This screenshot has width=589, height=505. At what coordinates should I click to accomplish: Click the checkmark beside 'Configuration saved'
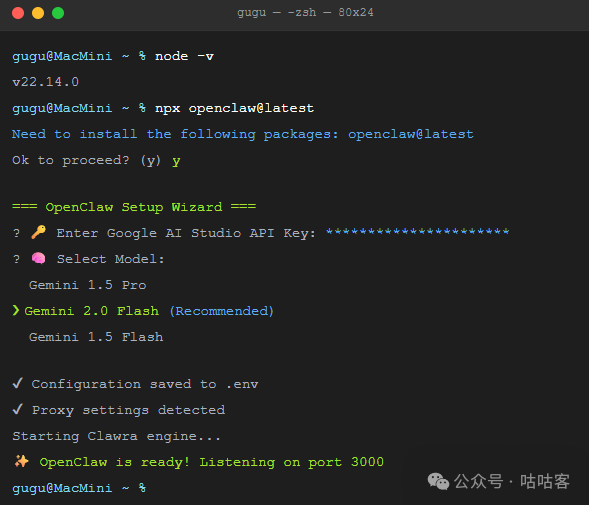pyautogui.click(x=17, y=384)
